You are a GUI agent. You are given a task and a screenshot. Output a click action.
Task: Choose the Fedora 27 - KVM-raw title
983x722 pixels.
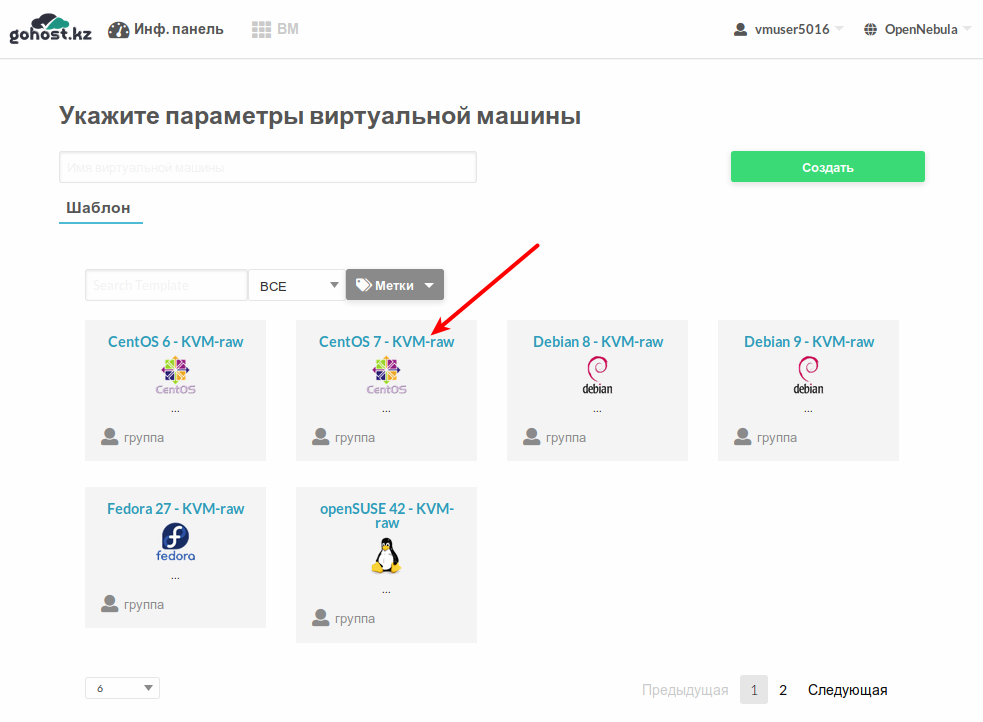click(176, 508)
